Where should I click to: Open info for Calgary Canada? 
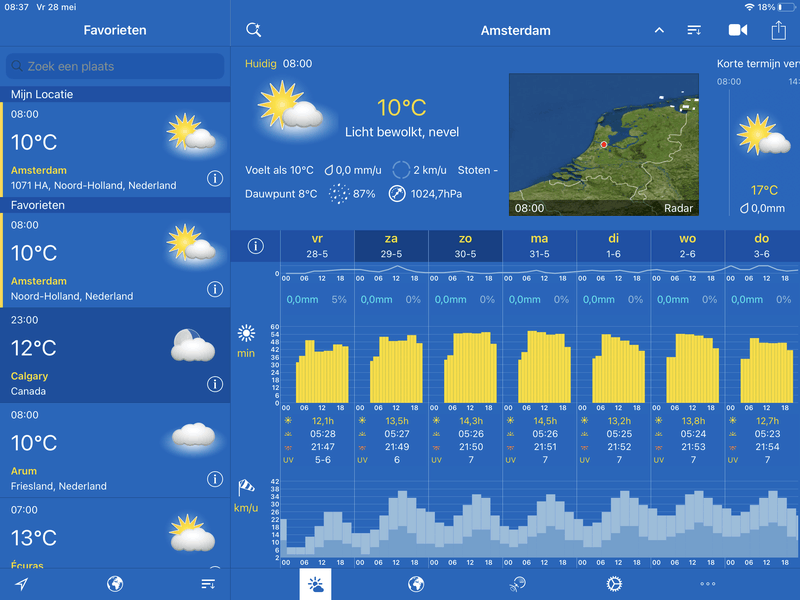215,384
